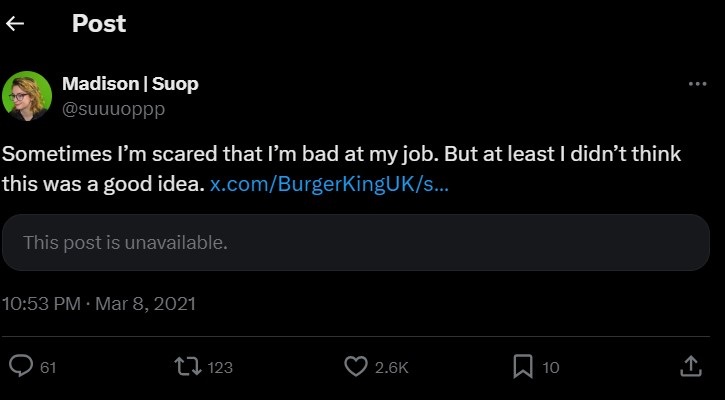Repost using the retweet arrows icon

[187, 367]
